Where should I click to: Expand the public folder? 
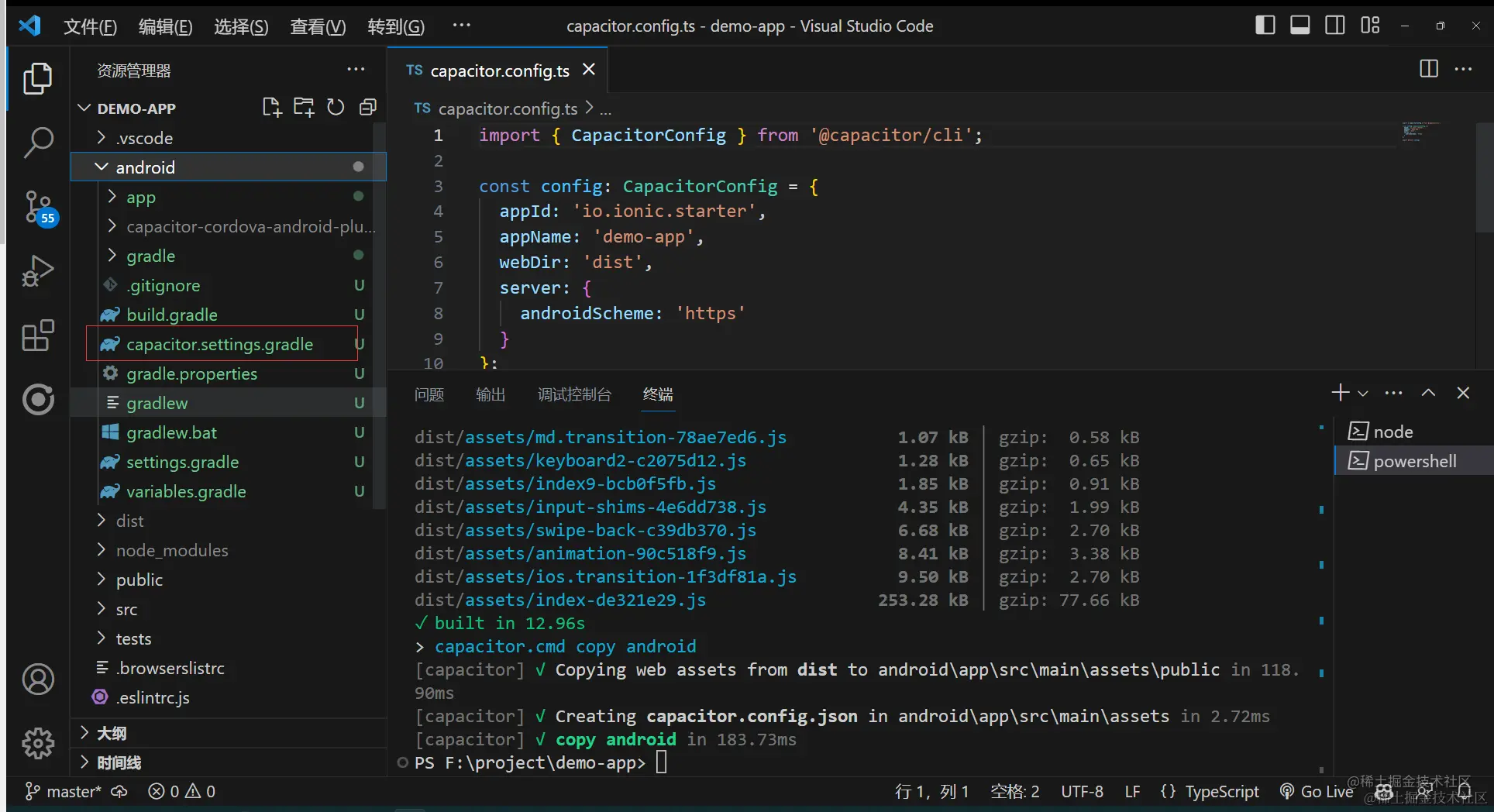(x=101, y=579)
